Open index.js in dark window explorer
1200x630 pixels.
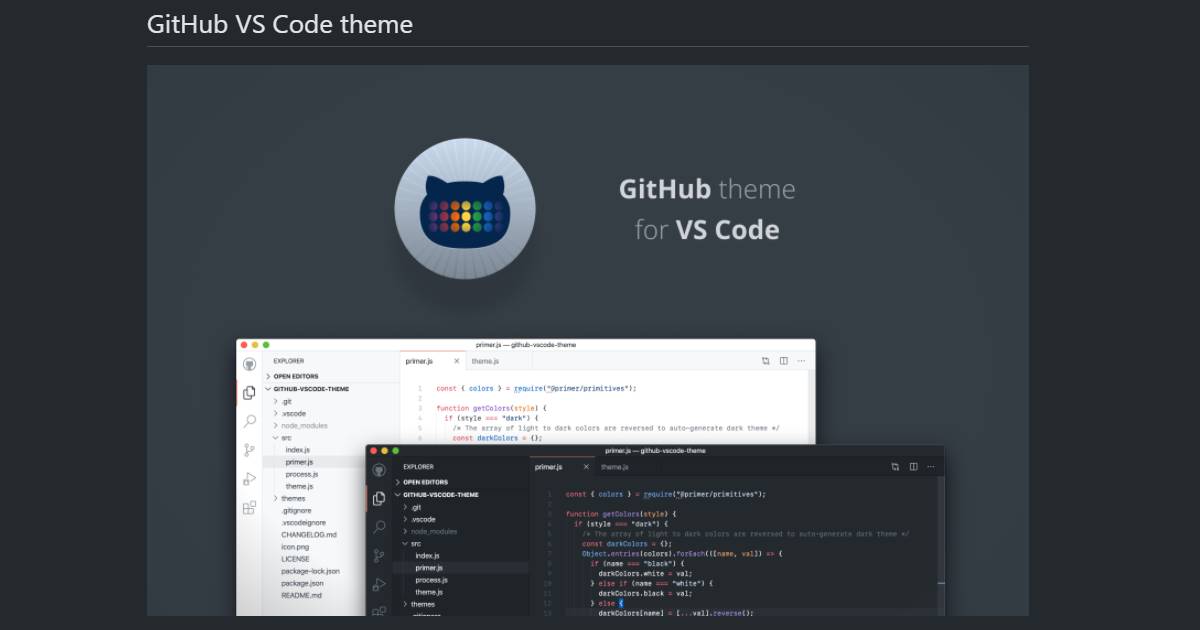click(427, 555)
